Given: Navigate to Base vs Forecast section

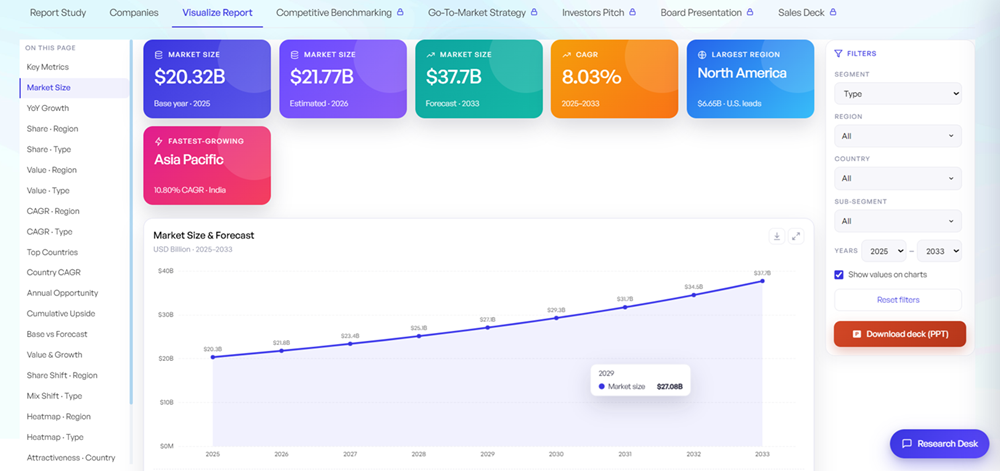Looking at the screenshot, I should 57,334.
